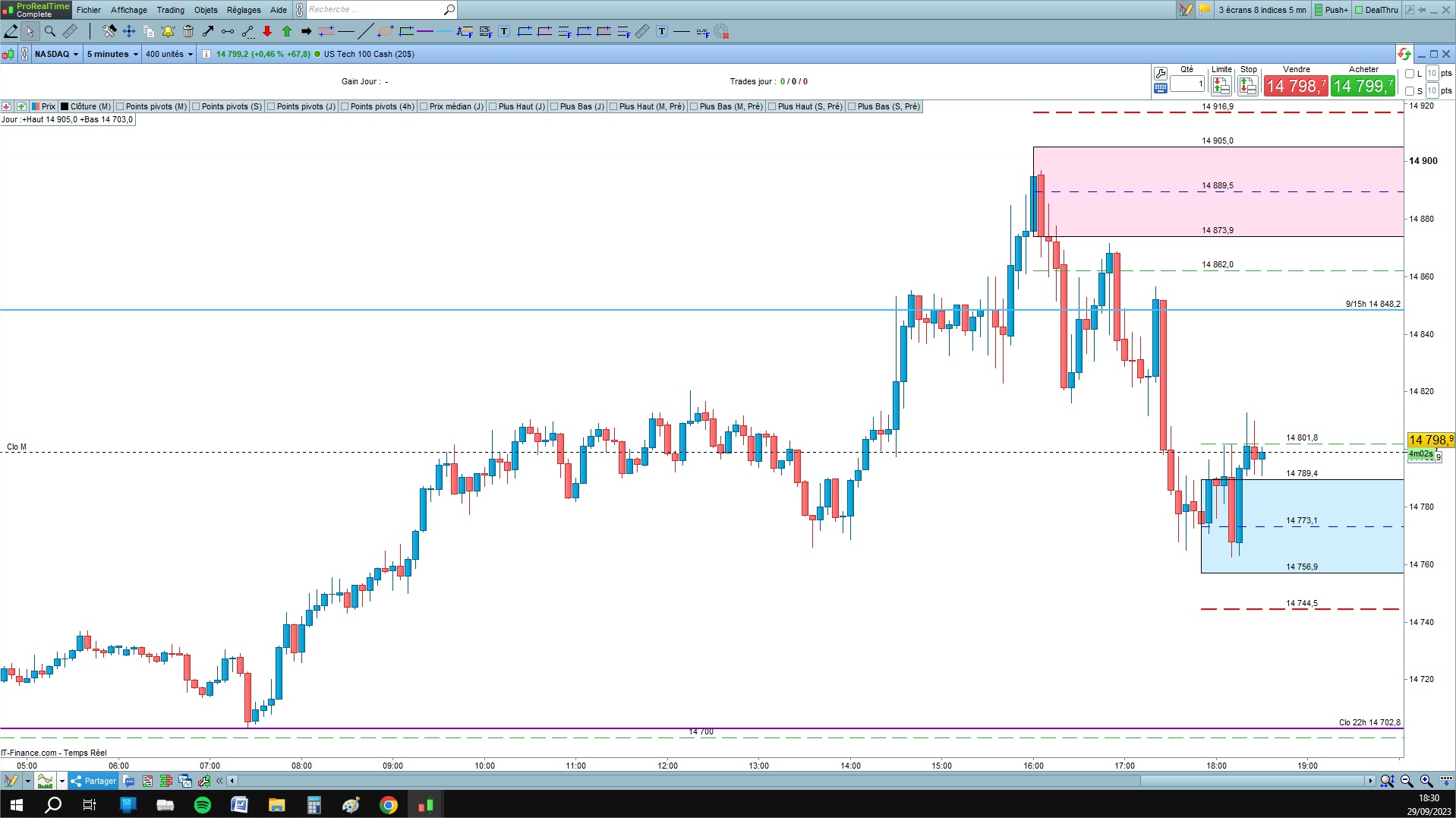Click the Push+ button
This screenshot has width=1456, height=818.
coord(1332,10)
